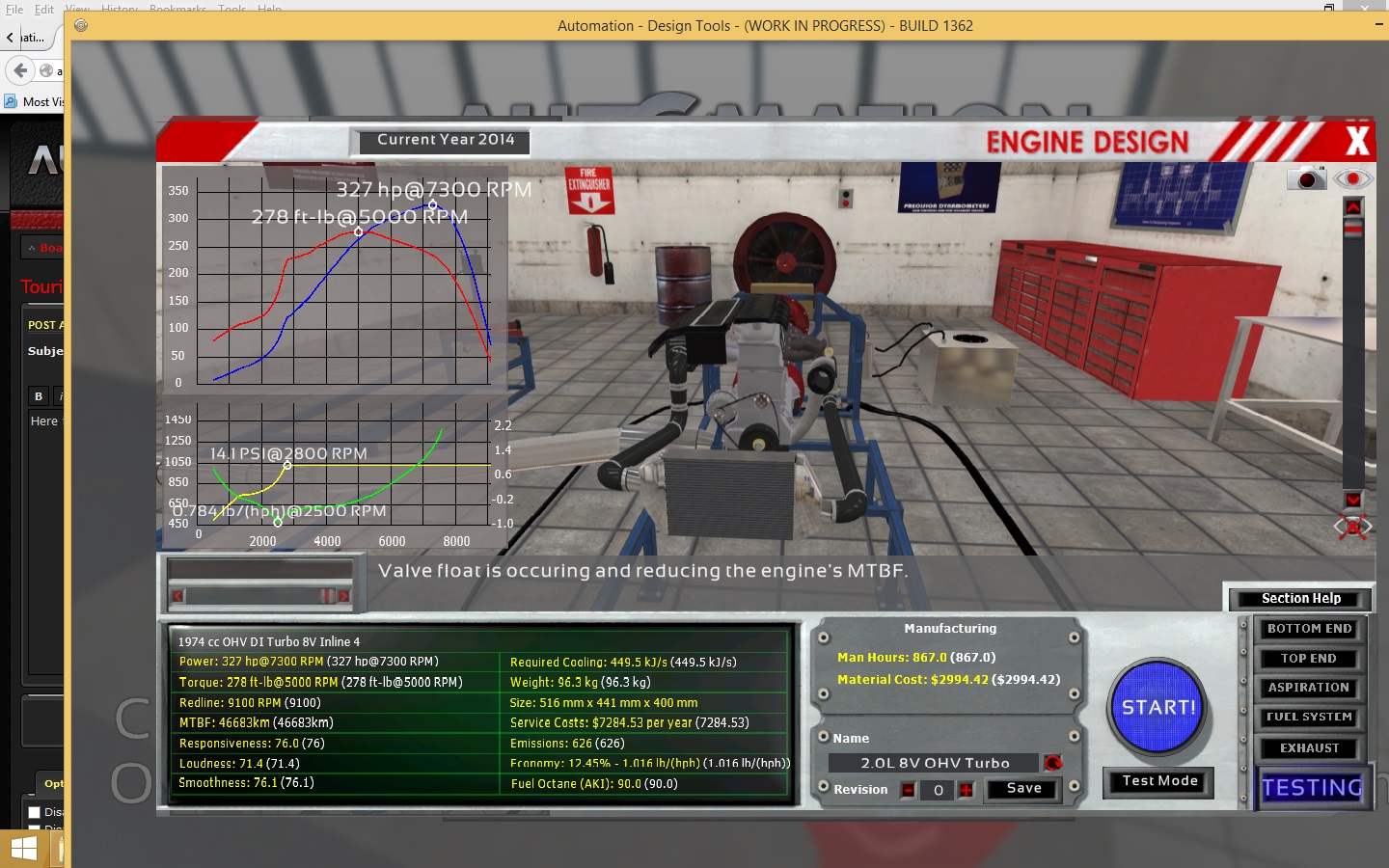Image resolution: width=1389 pixels, height=868 pixels.
Task: Click the Responsiveness 76.0 row
Action: click(x=336, y=744)
